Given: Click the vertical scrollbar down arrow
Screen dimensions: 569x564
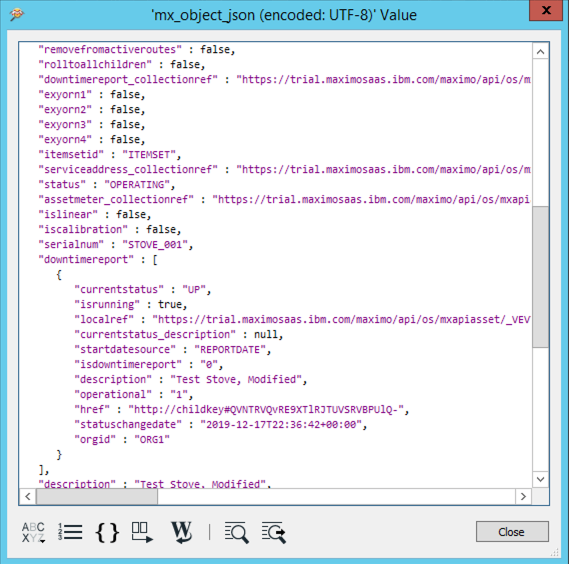Looking at the screenshot, I should coord(540,479).
